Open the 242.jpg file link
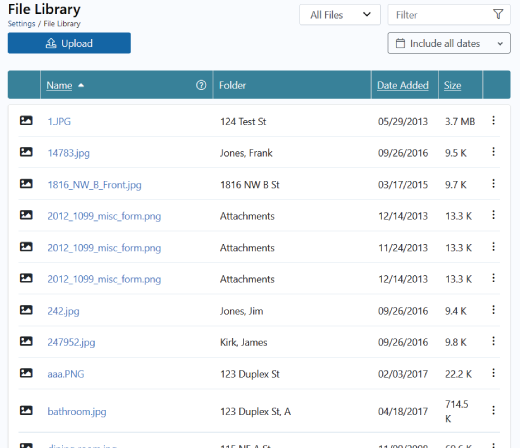This screenshot has width=520, height=448. pyautogui.click(x=63, y=311)
